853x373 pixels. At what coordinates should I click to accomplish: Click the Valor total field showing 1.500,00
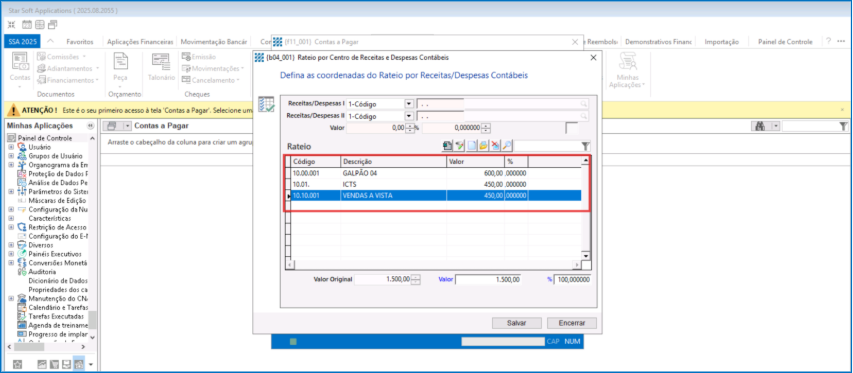[x=488, y=279]
